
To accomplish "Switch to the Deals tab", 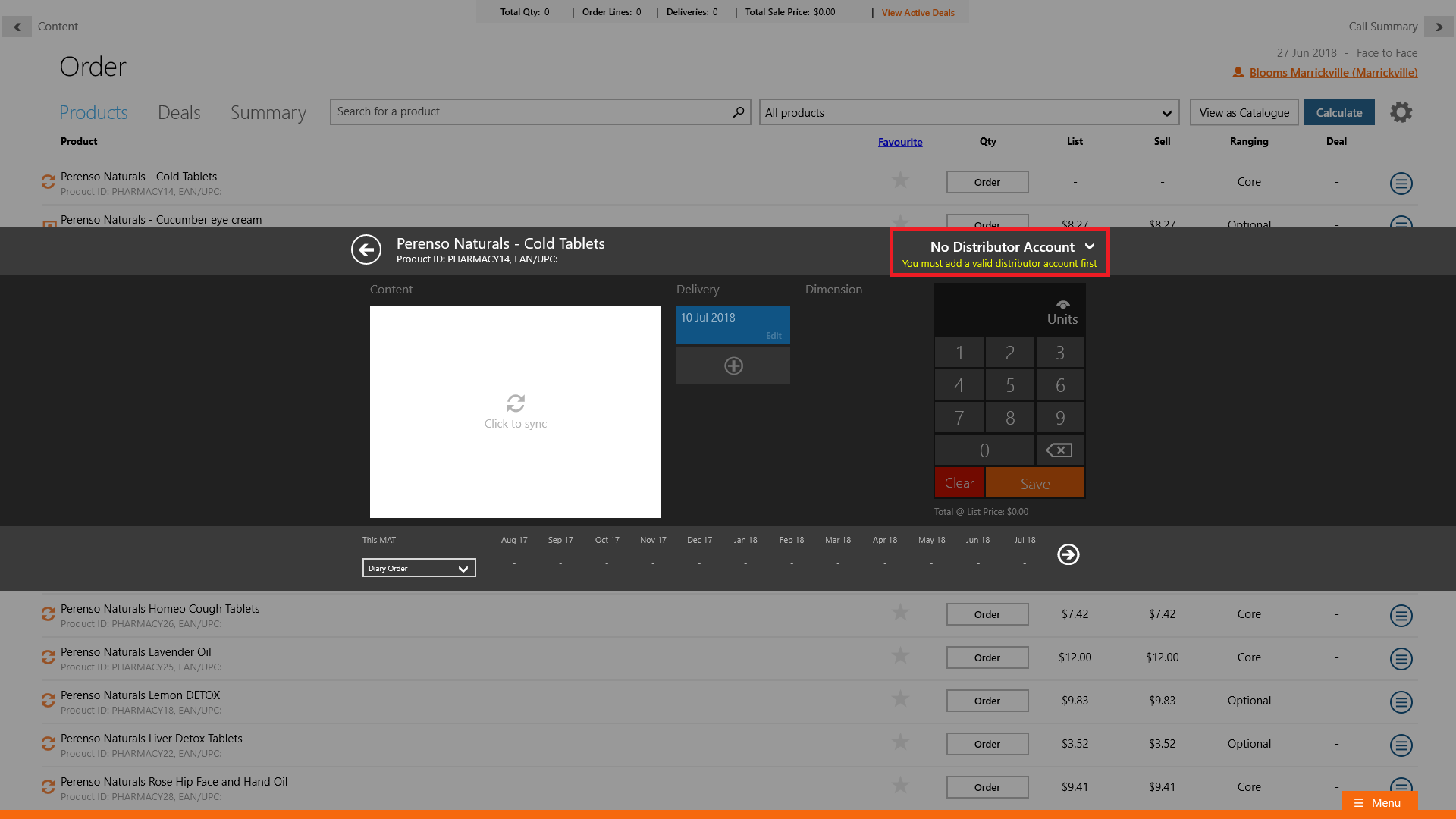I will point(179,112).
